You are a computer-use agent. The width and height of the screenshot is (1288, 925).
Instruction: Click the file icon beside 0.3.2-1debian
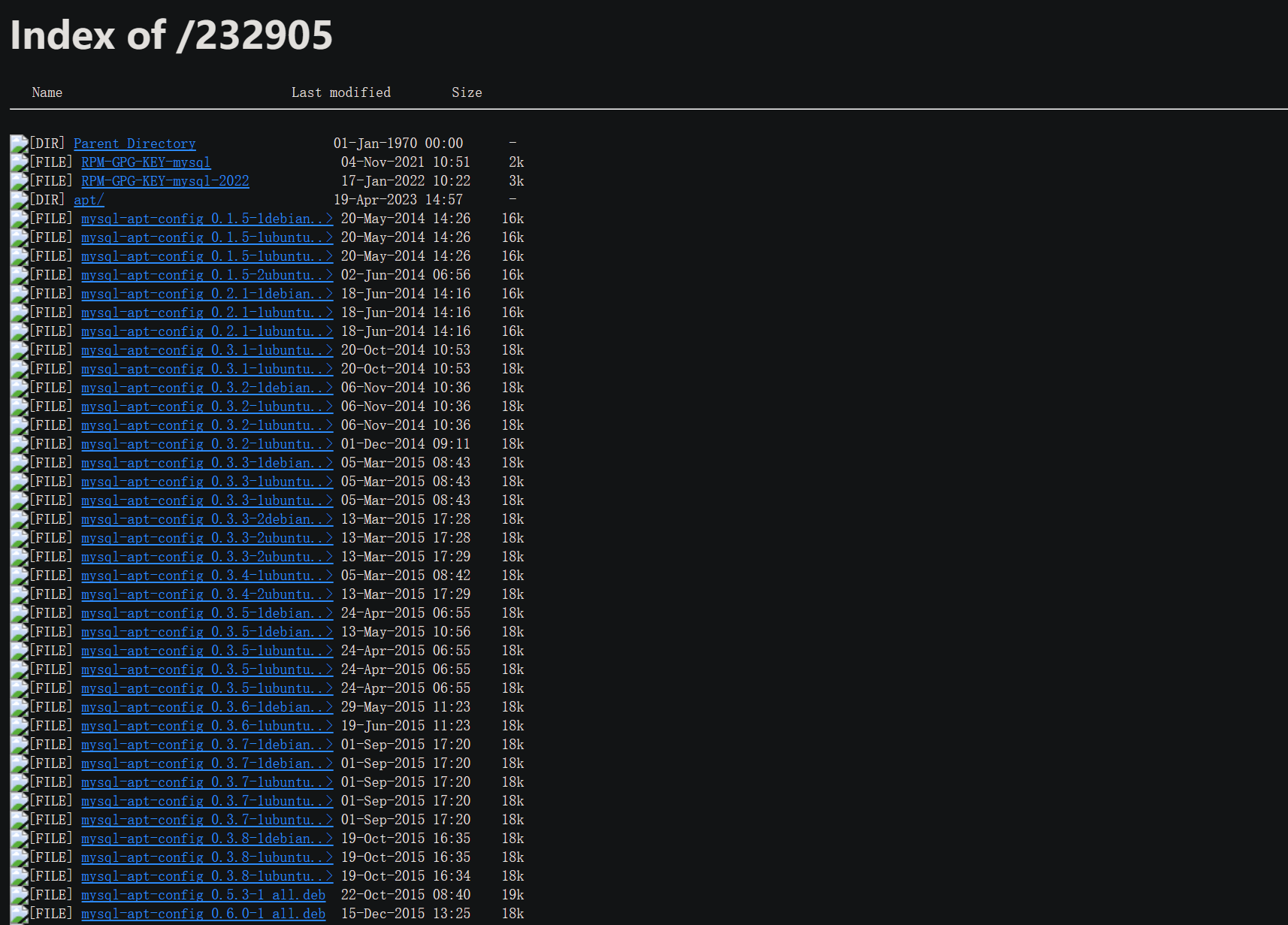19,388
